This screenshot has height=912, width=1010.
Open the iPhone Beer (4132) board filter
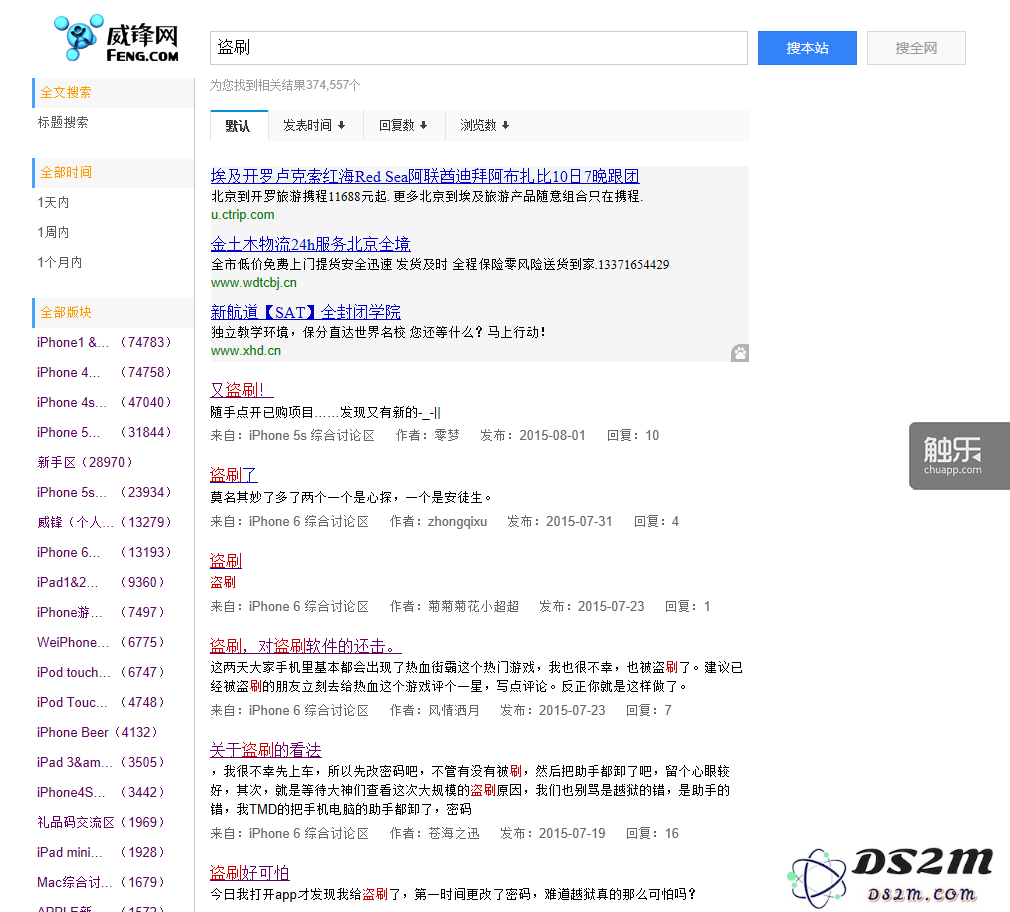point(97,732)
